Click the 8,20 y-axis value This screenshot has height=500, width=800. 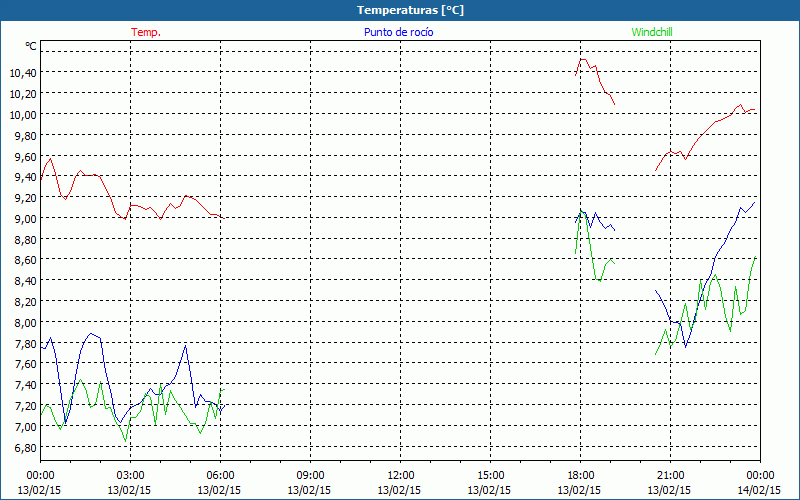click(25, 302)
